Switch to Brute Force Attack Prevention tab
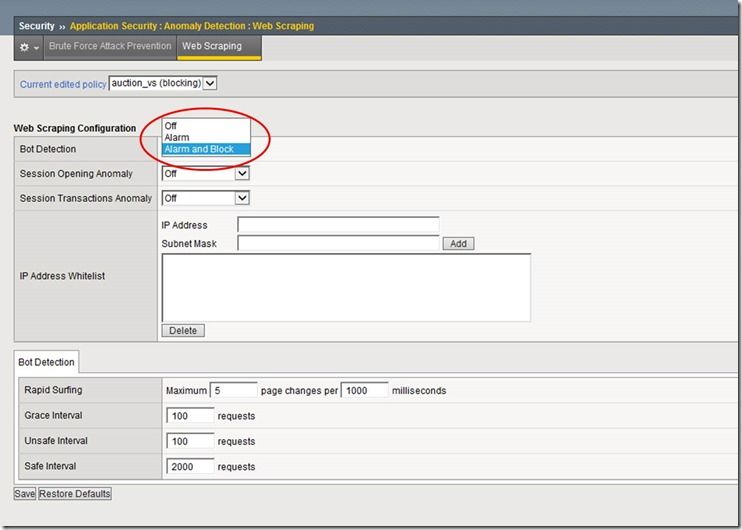The height and width of the screenshot is (530, 742). (x=109, y=47)
